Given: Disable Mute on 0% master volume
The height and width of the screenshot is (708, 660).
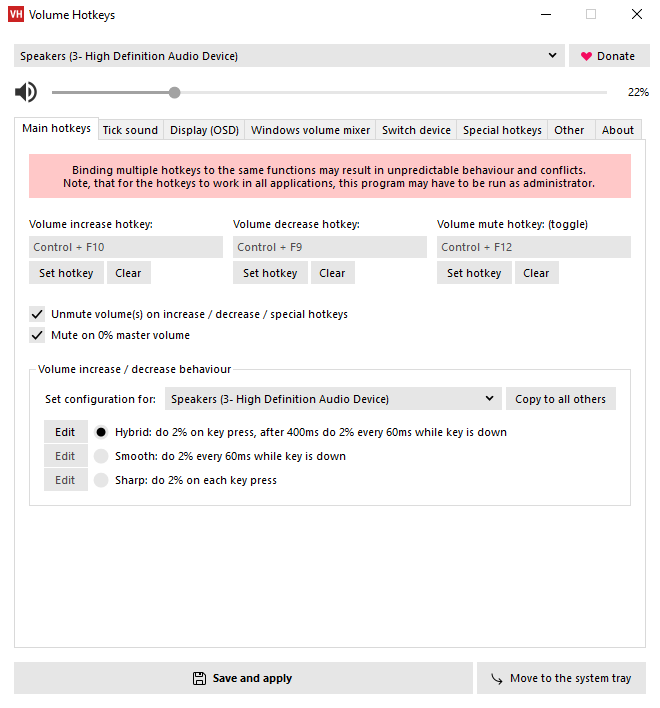Looking at the screenshot, I should point(37,335).
